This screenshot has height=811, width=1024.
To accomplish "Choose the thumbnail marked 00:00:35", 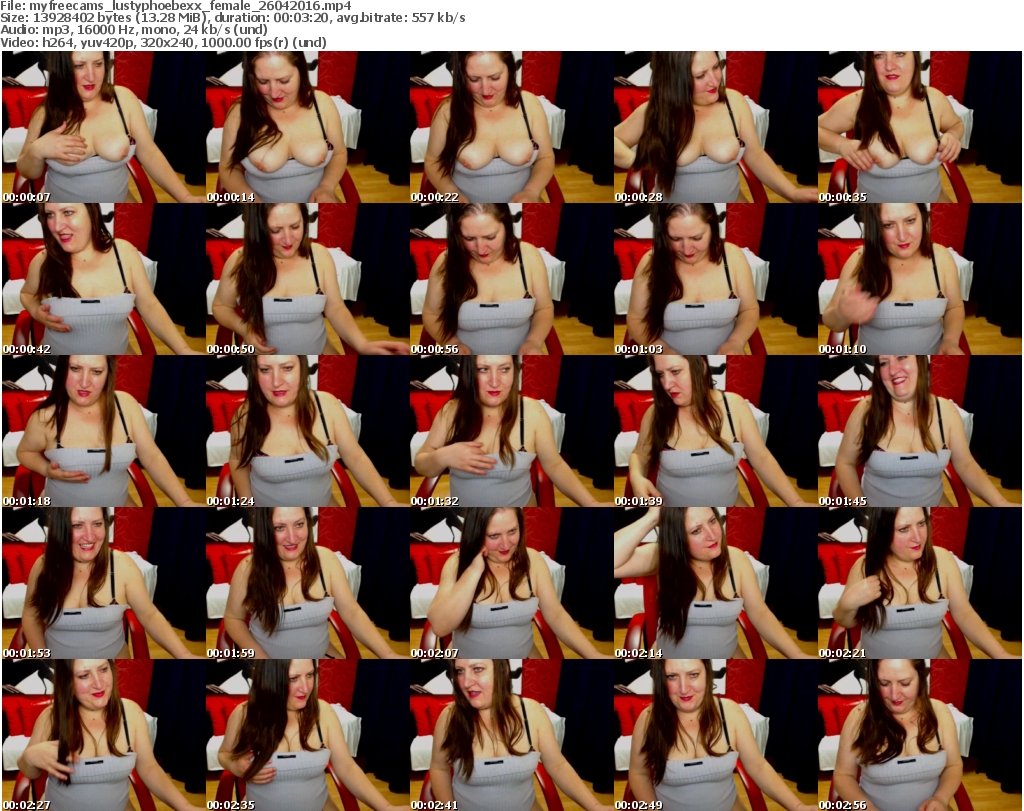I will [920, 127].
